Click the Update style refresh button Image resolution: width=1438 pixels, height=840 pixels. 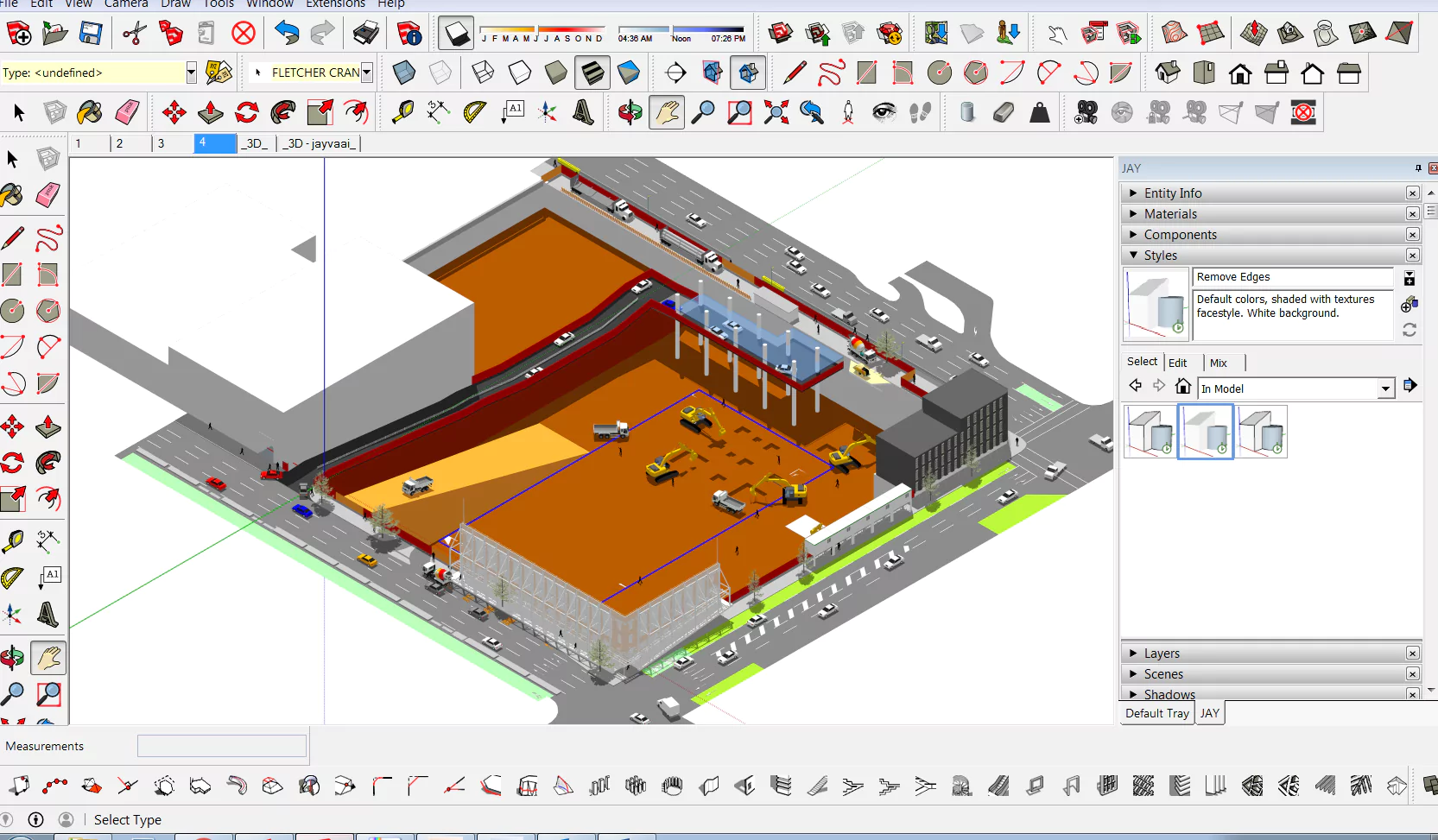[x=1409, y=329]
